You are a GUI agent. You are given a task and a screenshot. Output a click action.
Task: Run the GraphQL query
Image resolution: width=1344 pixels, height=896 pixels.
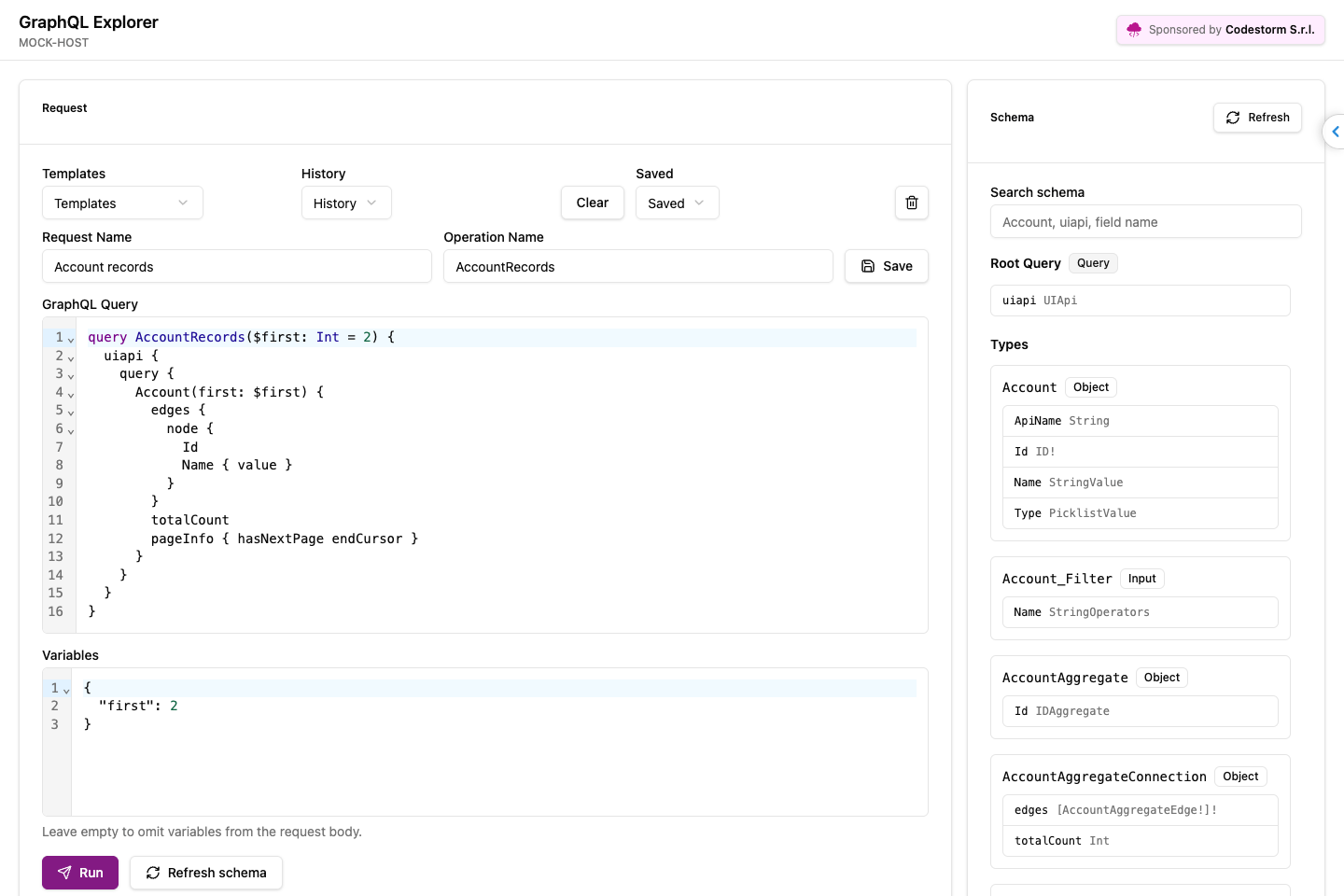pos(80,873)
